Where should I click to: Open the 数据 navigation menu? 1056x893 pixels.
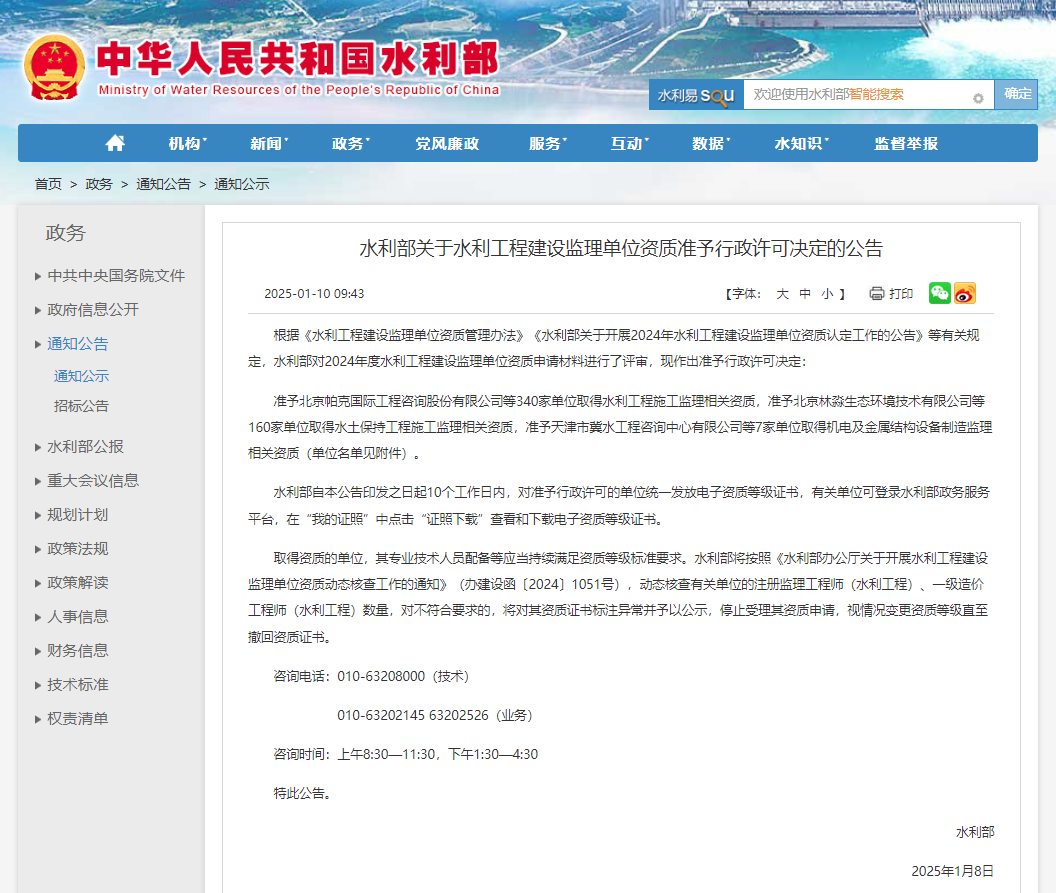709,143
